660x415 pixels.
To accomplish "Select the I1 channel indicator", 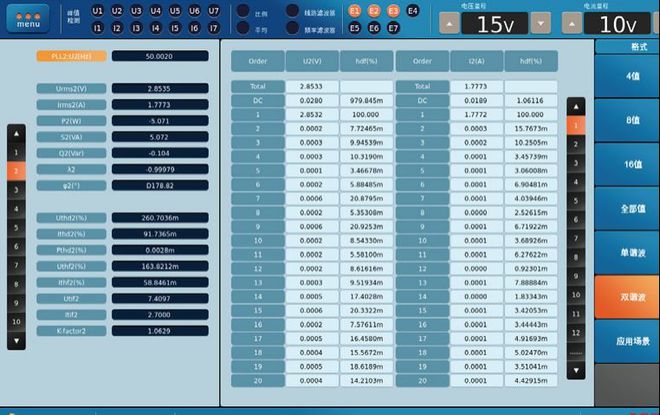I will (x=97, y=28).
